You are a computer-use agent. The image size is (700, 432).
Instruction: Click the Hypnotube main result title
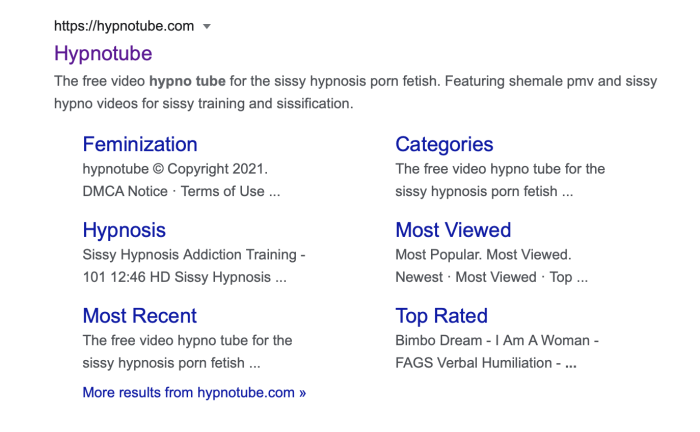coord(103,53)
